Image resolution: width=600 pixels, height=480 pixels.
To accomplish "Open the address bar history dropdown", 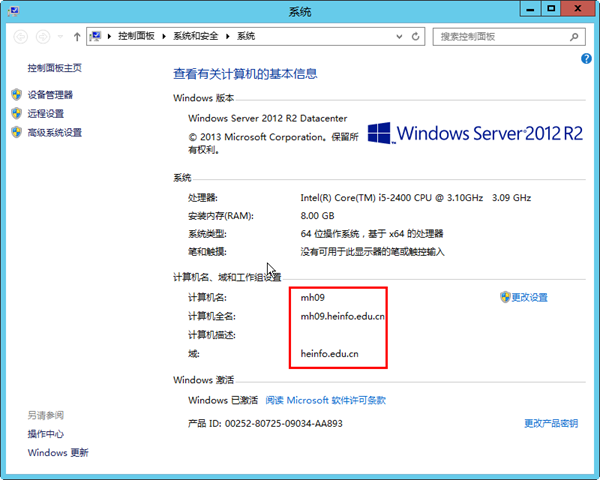I will (x=399, y=37).
